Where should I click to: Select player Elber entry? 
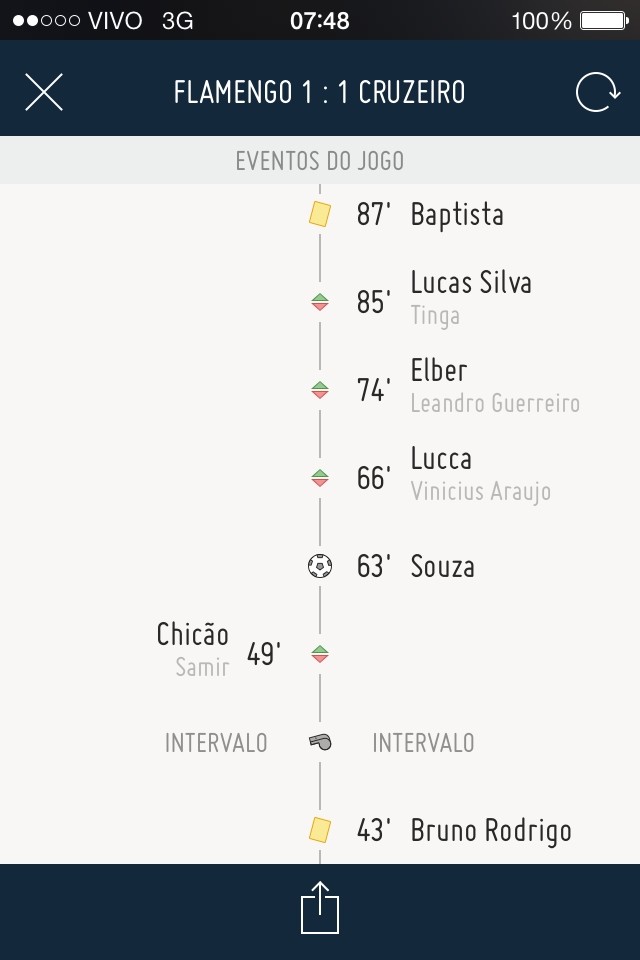pos(439,371)
